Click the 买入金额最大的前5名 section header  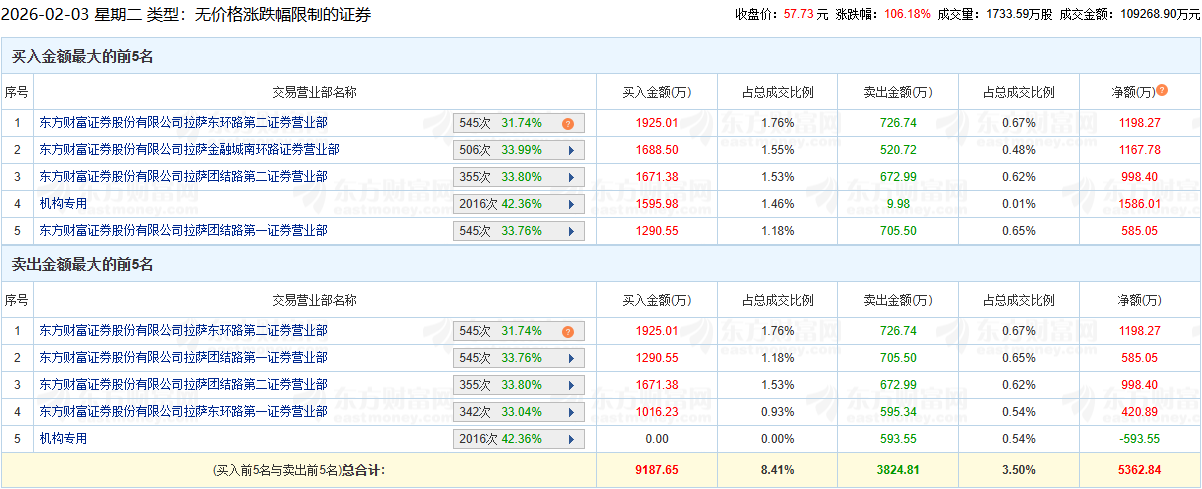pos(82,56)
